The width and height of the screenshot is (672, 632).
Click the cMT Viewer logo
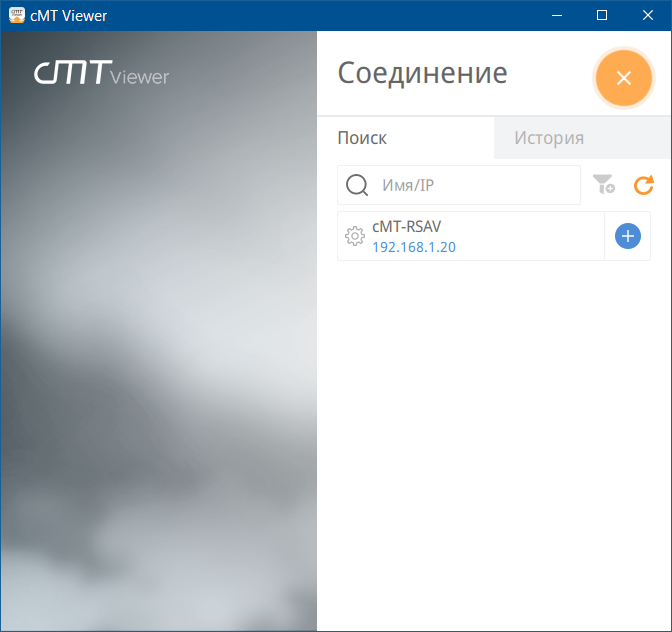pos(102,72)
